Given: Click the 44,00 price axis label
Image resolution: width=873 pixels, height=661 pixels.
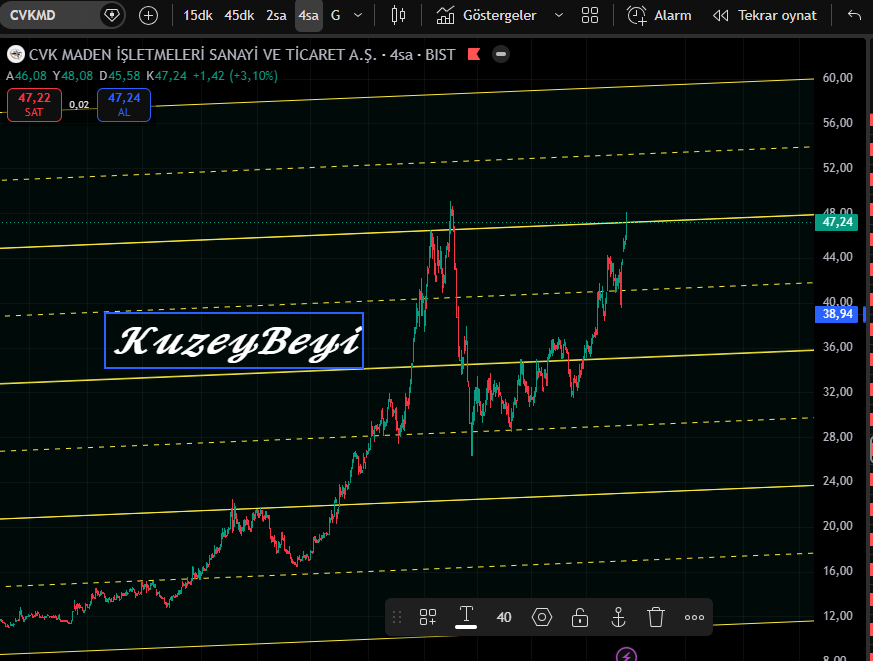Looking at the screenshot, I should (x=837, y=257).
